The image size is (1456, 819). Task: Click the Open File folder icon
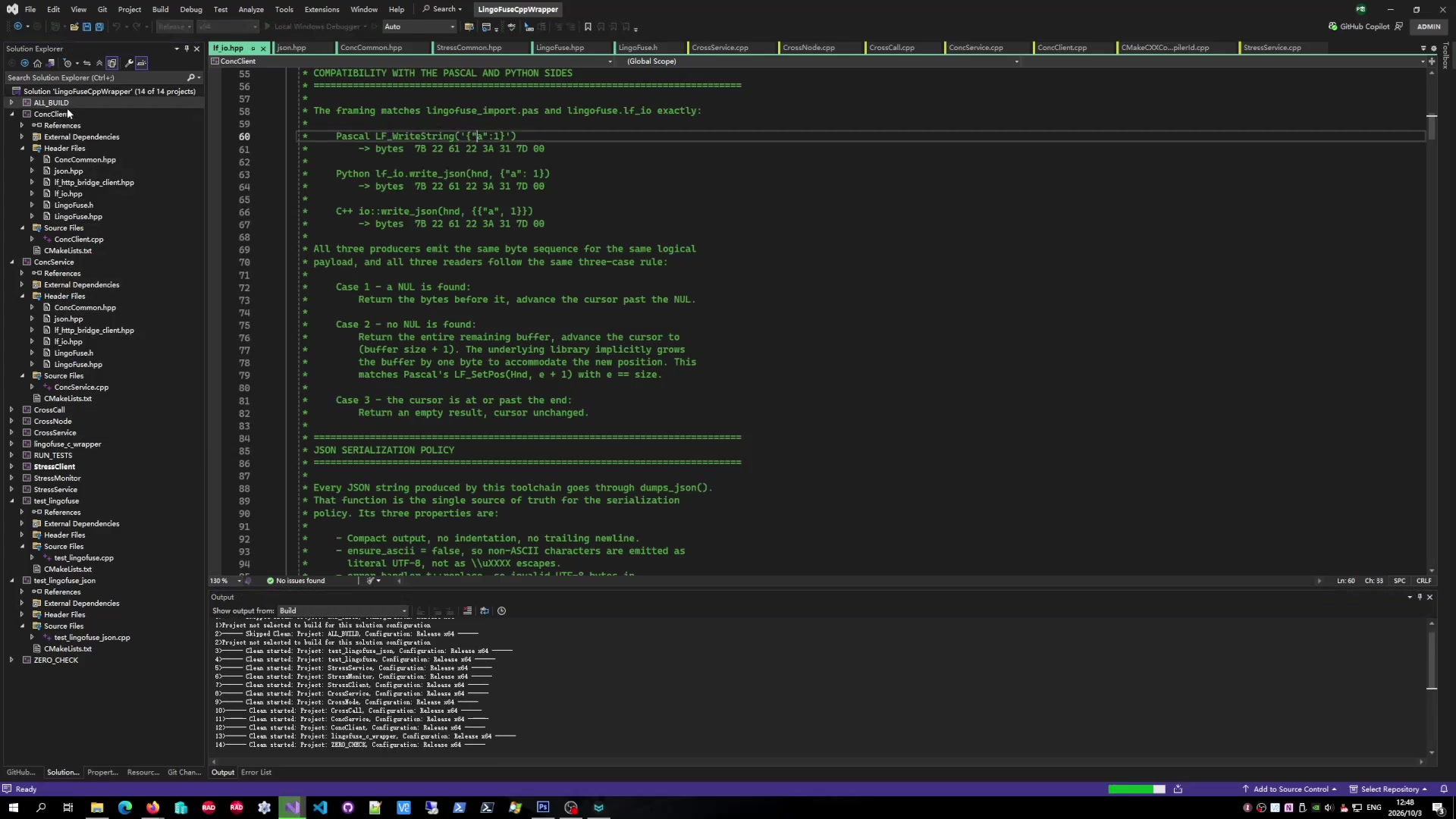tap(74, 27)
